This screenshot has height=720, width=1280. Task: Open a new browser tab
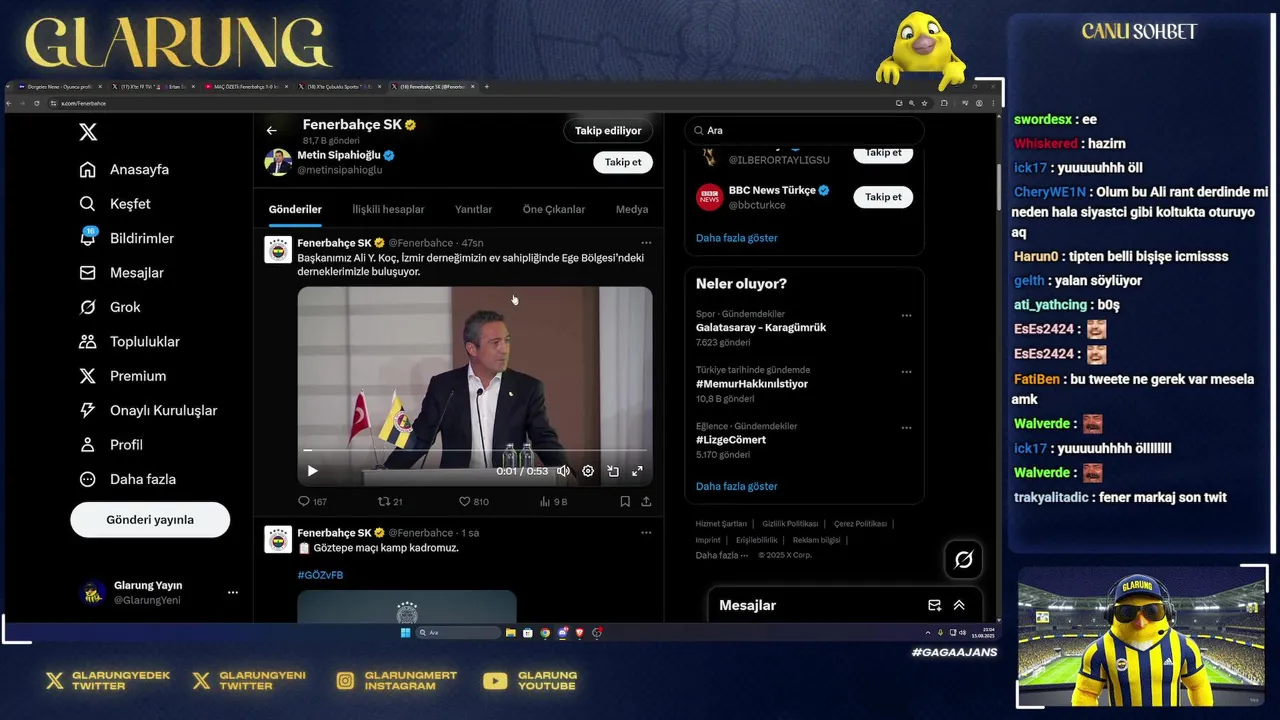[487, 87]
